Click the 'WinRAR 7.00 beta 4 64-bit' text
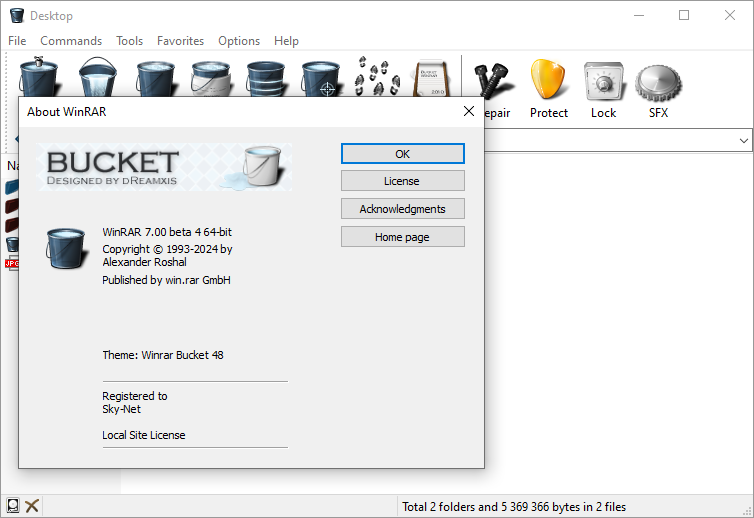The width and height of the screenshot is (754, 518). [167, 232]
